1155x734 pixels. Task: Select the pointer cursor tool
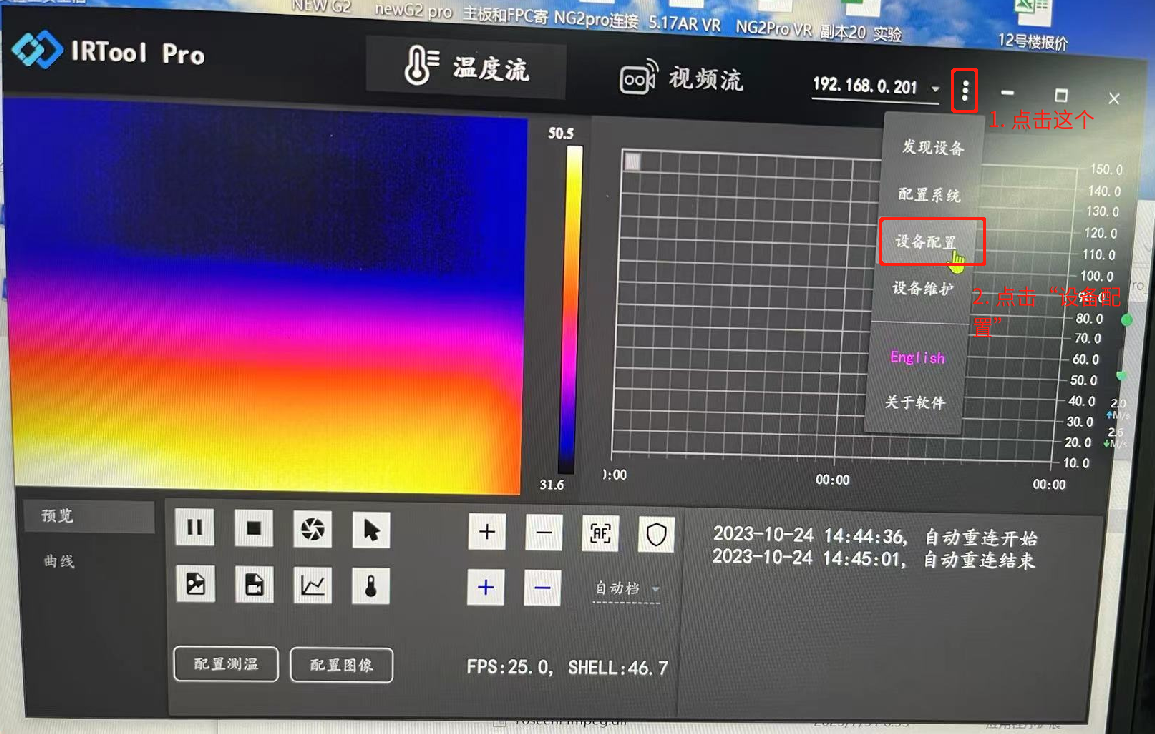pos(371,529)
